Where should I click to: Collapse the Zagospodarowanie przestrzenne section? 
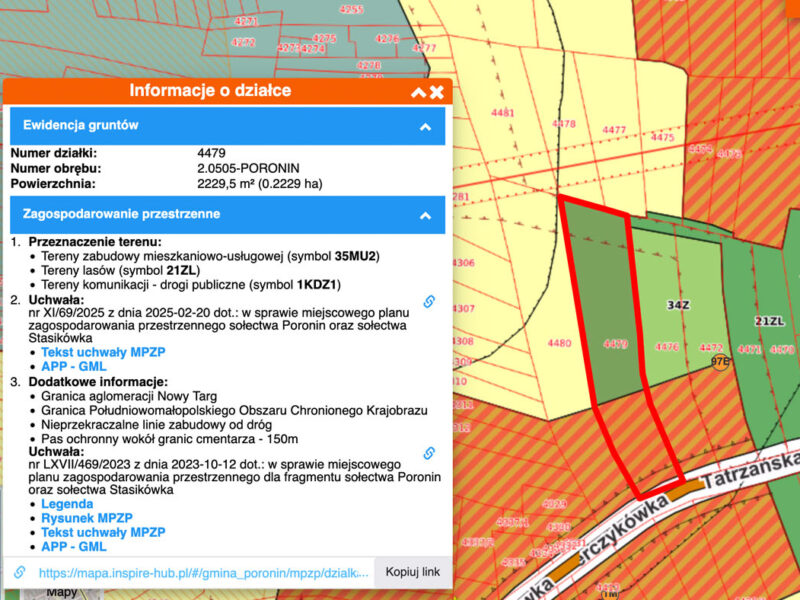425,216
